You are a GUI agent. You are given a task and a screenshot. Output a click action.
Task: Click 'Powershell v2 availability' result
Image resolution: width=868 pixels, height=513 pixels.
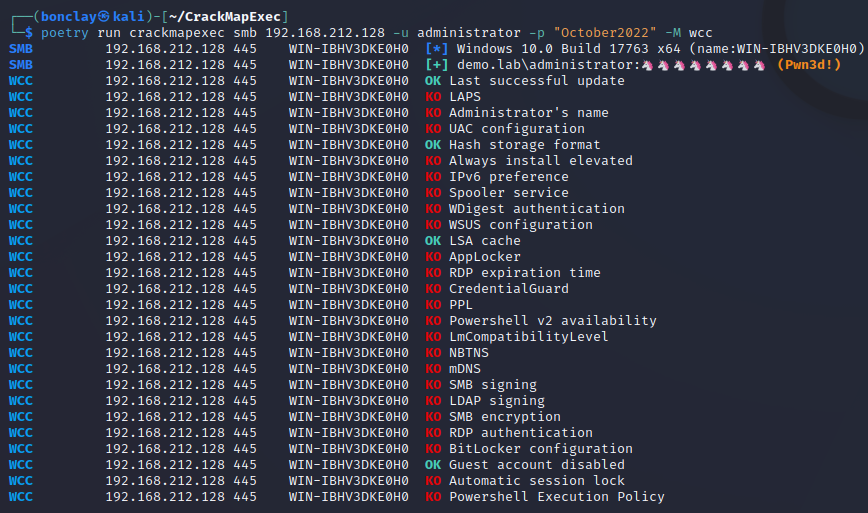pyautogui.click(x=553, y=322)
